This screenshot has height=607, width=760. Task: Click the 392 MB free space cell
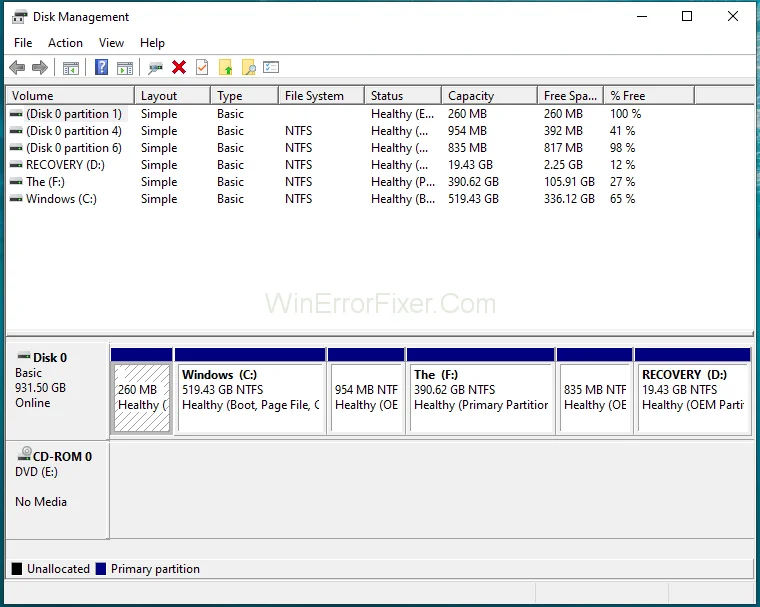pyautogui.click(x=563, y=131)
